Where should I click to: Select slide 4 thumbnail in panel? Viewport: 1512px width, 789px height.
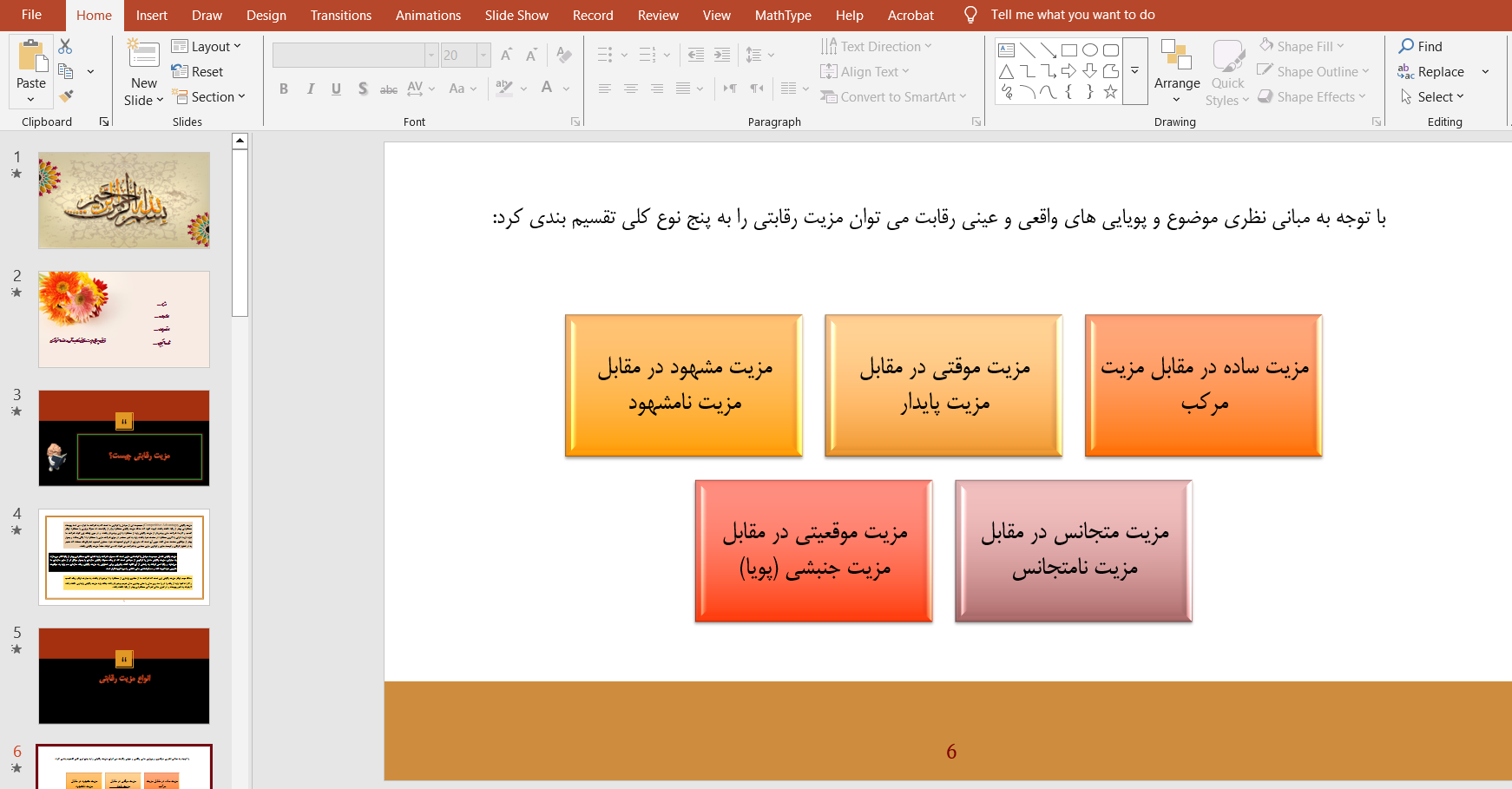click(x=124, y=557)
